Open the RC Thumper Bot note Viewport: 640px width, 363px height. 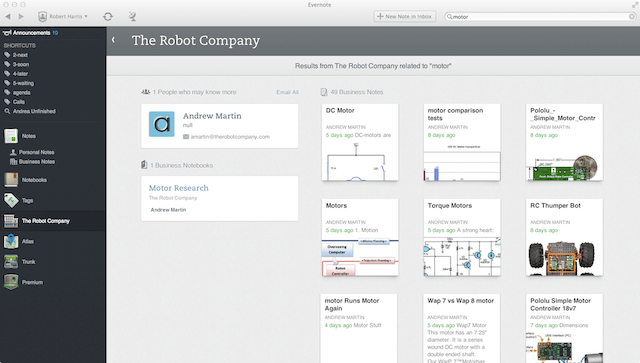tap(564, 237)
